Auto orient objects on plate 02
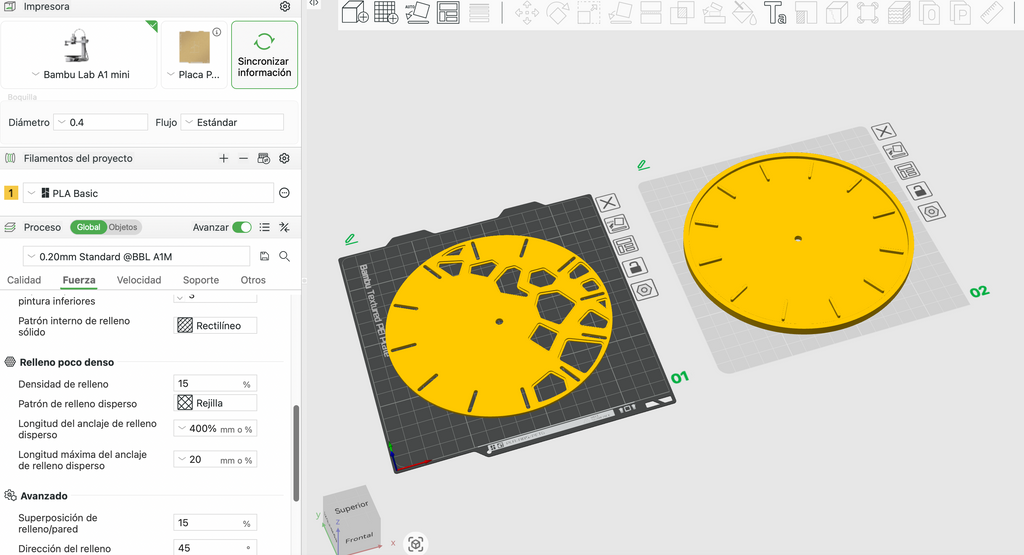This screenshot has height=555, width=1024. (x=895, y=151)
